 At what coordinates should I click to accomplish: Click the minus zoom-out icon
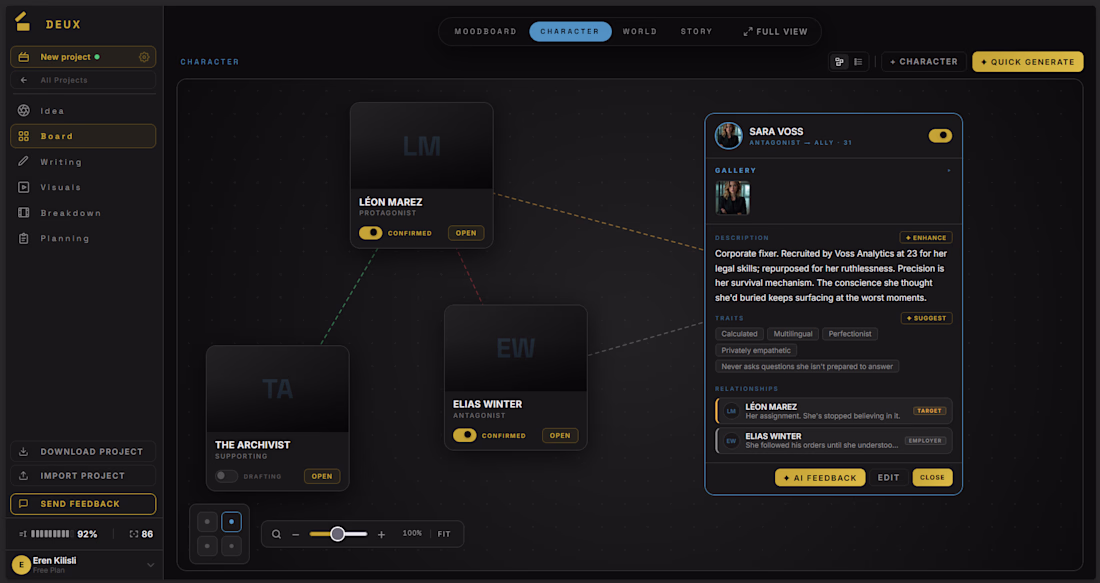pyautogui.click(x=295, y=535)
